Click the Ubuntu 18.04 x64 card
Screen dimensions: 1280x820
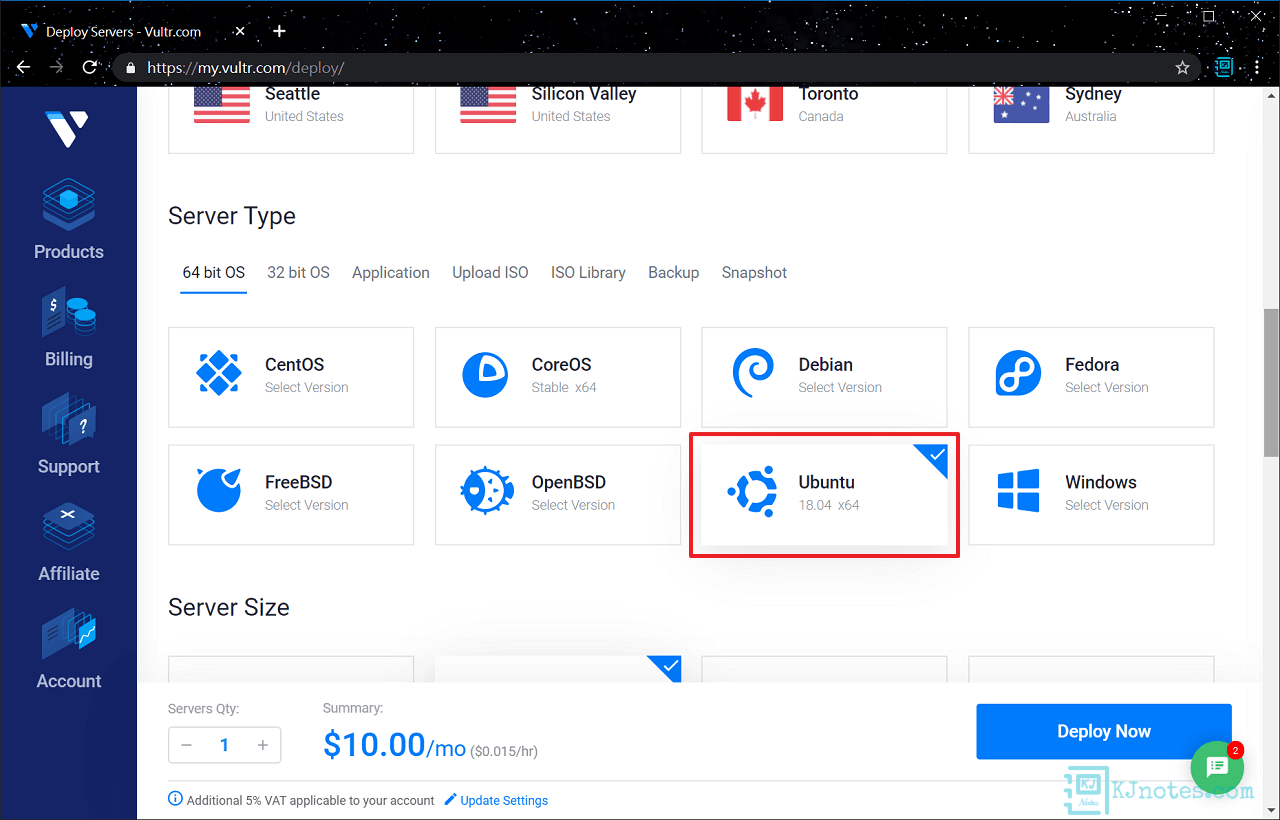point(824,495)
